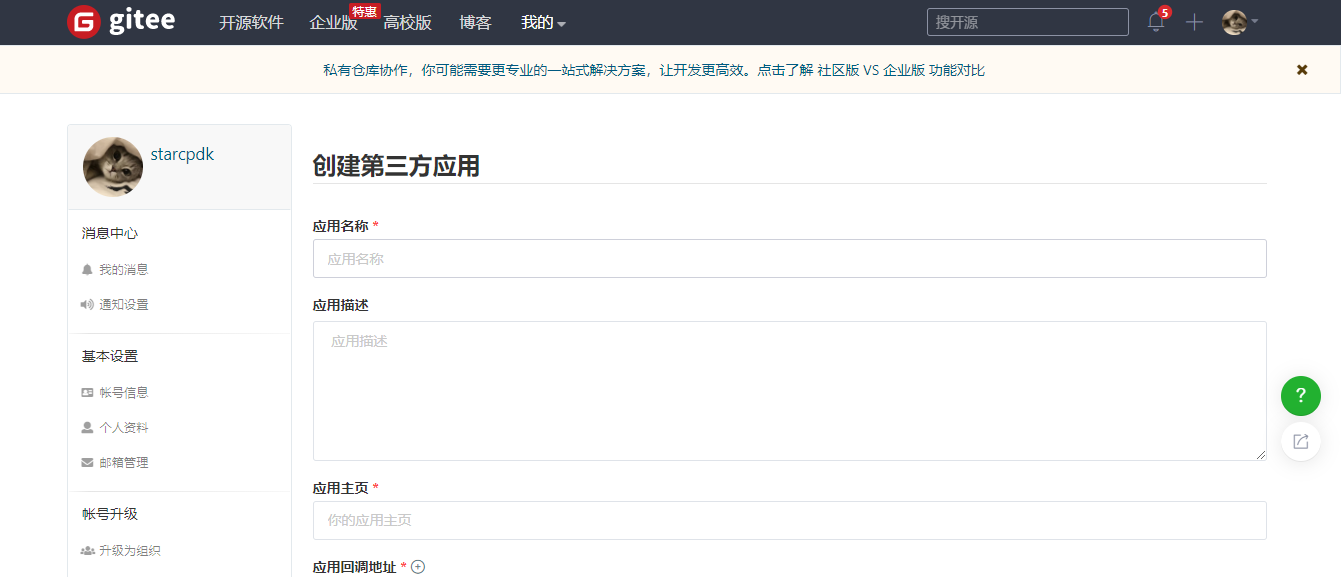Image resolution: width=1341 pixels, height=577 pixels.
Task: Click the 特惠 badge on 企业版
Action: (x=365, y=11)
